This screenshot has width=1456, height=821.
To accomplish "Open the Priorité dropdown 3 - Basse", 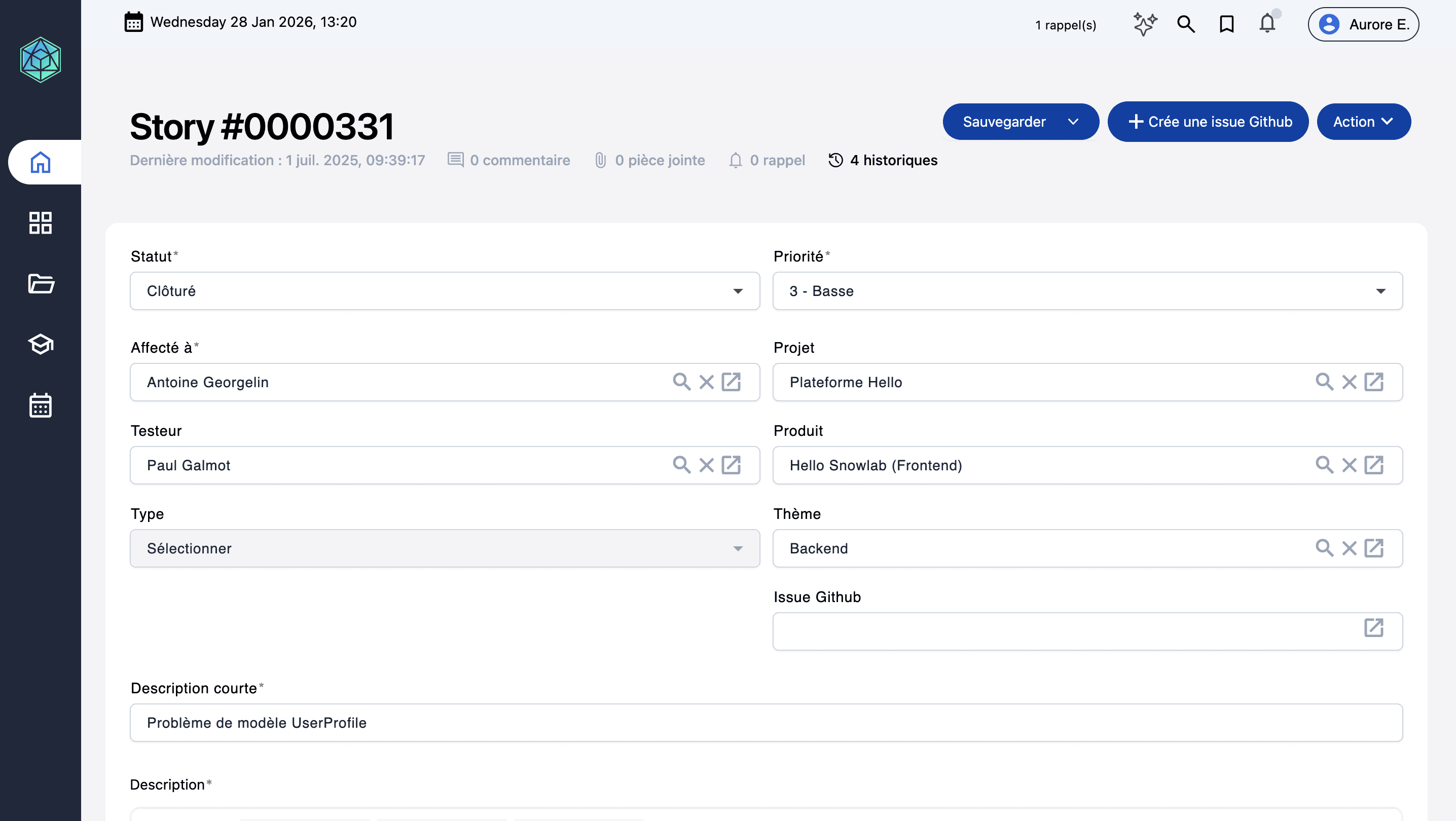I will pyautogui.click(x=1087, y=291).
